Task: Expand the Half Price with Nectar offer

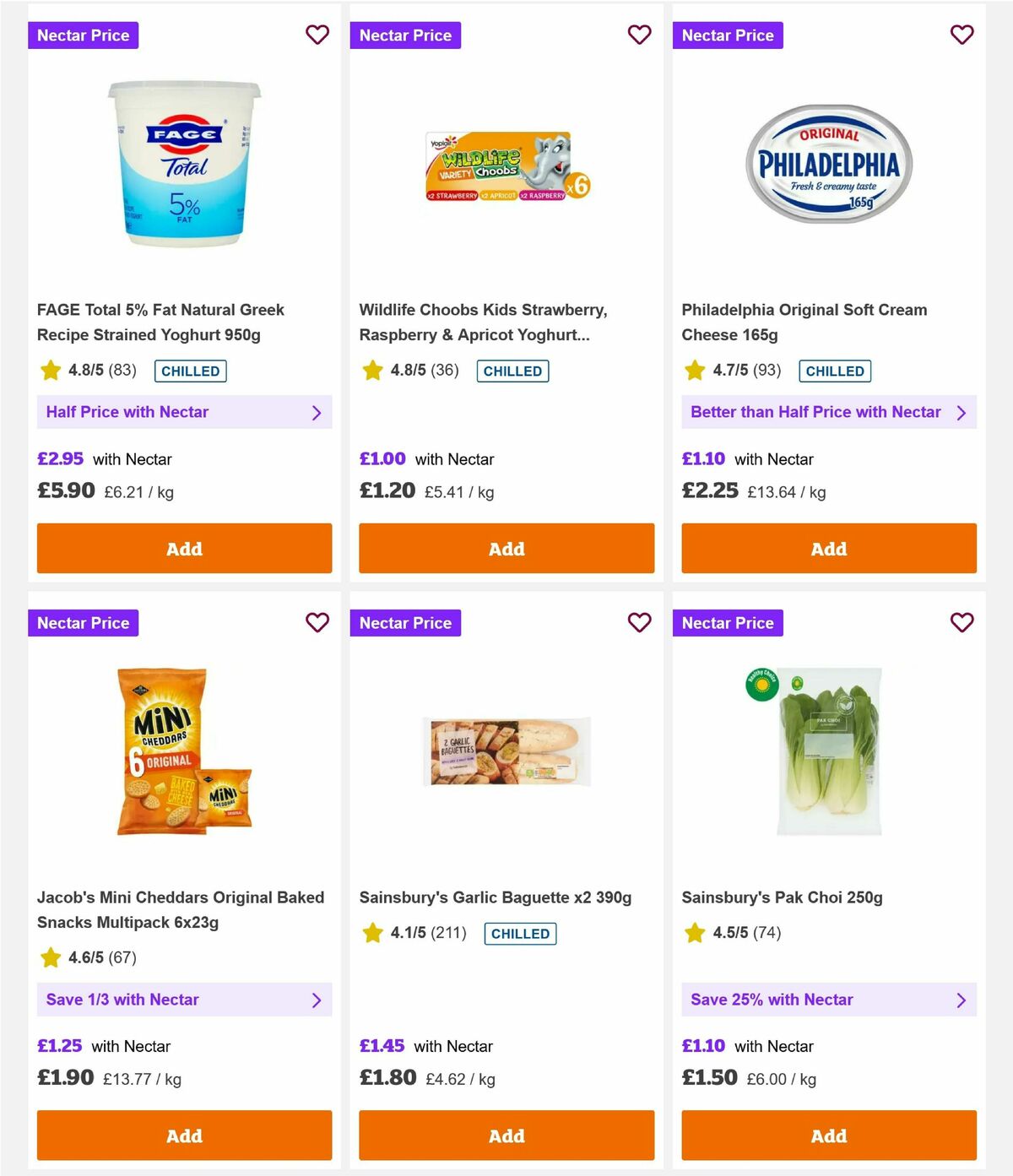Action: point(184,412)
